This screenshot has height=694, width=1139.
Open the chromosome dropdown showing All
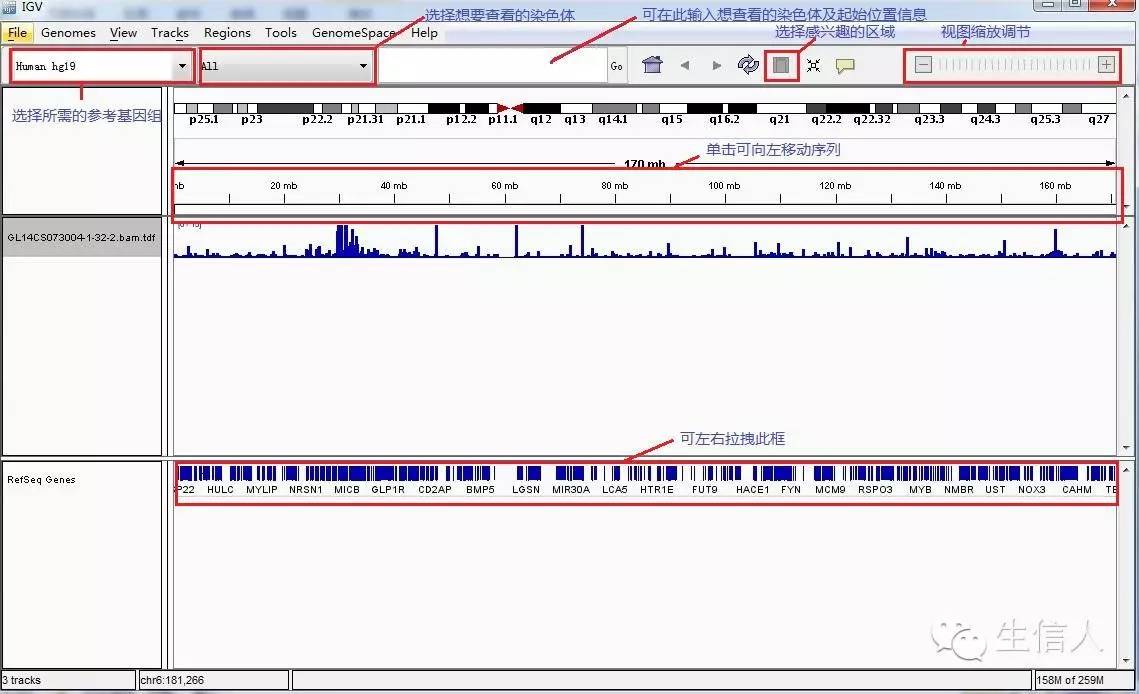[286, 66]
